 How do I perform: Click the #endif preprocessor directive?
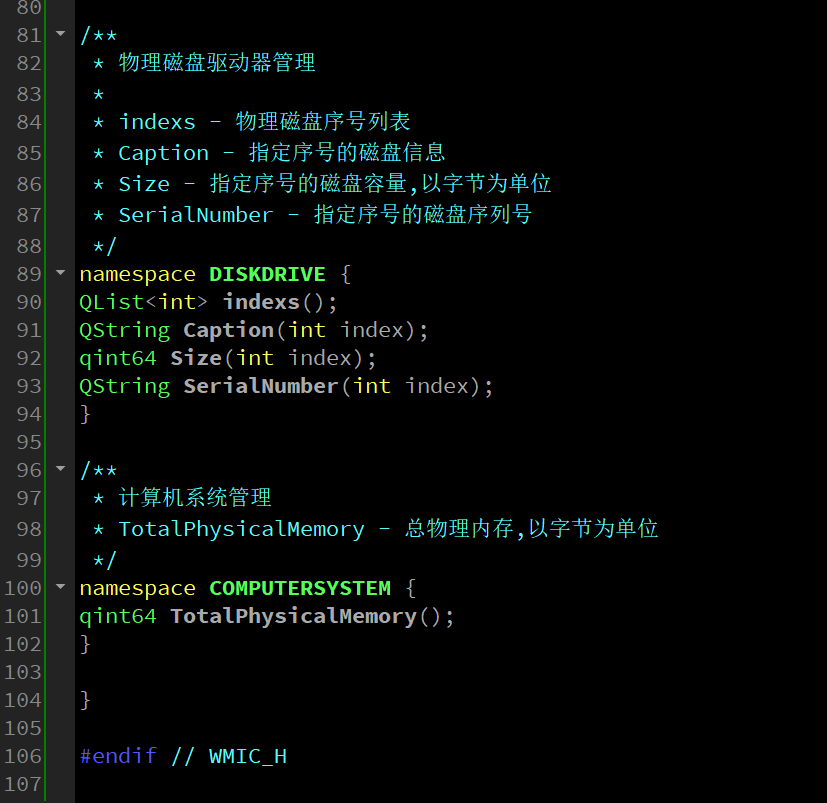[x=118, y=756]
